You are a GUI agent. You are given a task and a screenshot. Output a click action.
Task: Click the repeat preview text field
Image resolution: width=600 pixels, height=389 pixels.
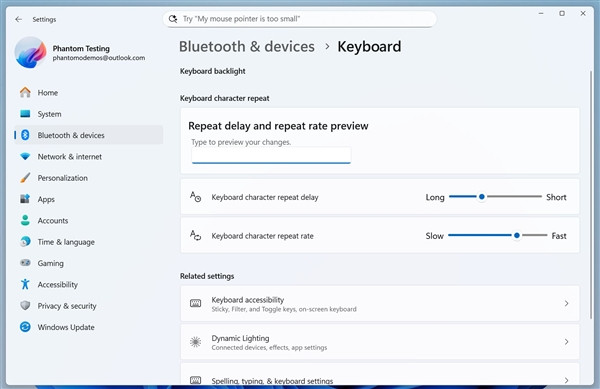(x=271, y=156)
